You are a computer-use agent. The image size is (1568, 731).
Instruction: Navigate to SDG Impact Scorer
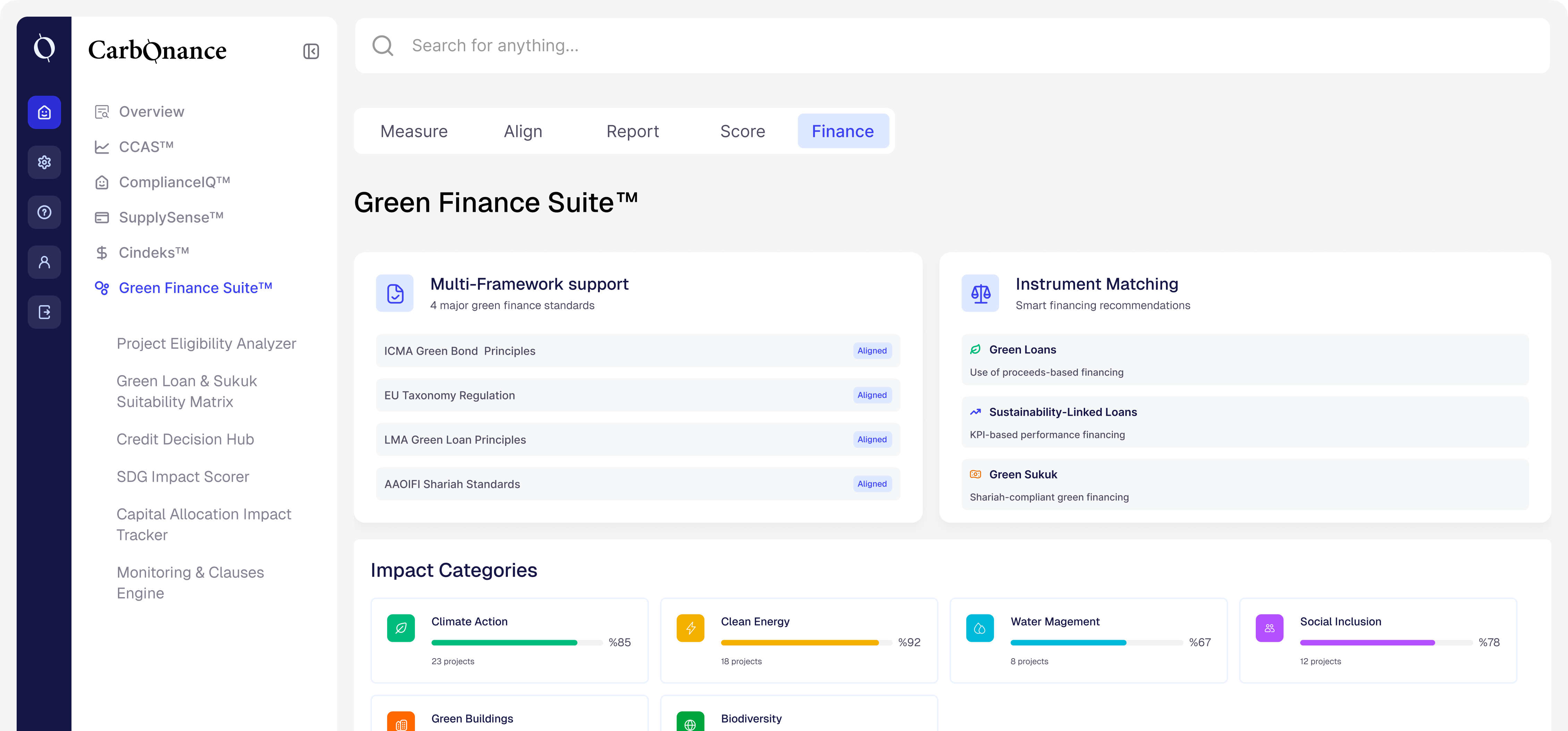tap(182, 476)
